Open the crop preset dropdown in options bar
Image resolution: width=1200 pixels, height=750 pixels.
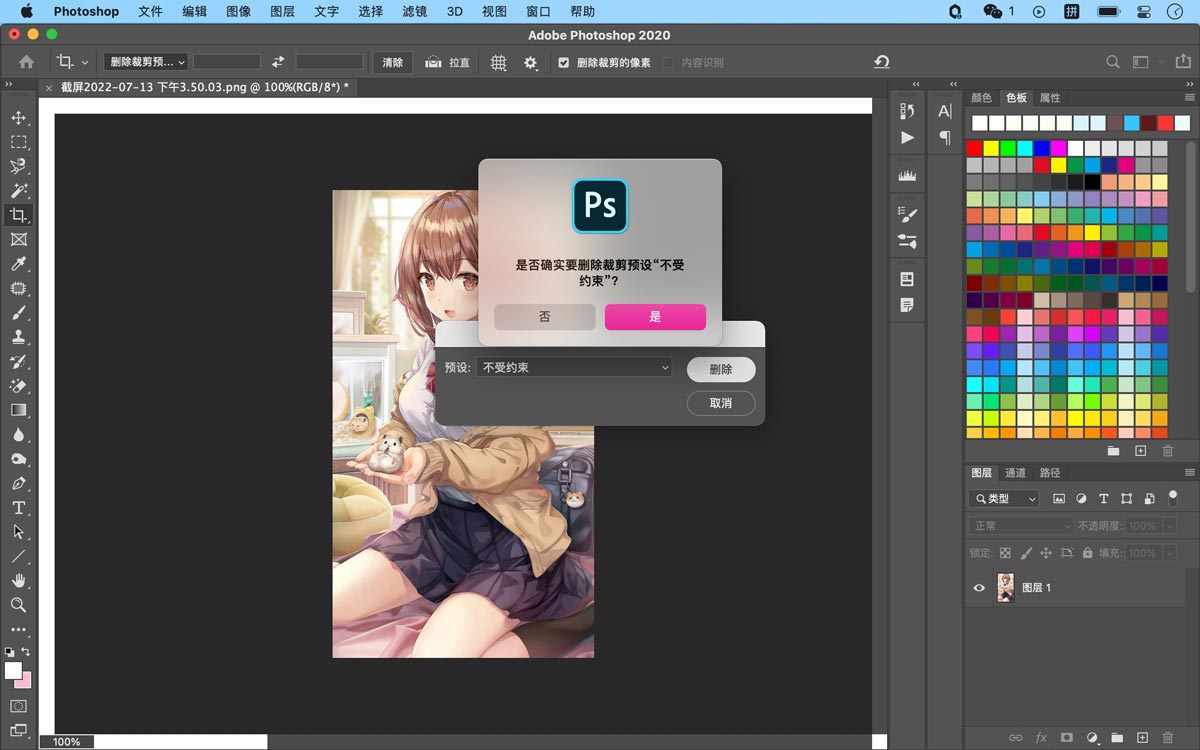[x=146, y=62]
